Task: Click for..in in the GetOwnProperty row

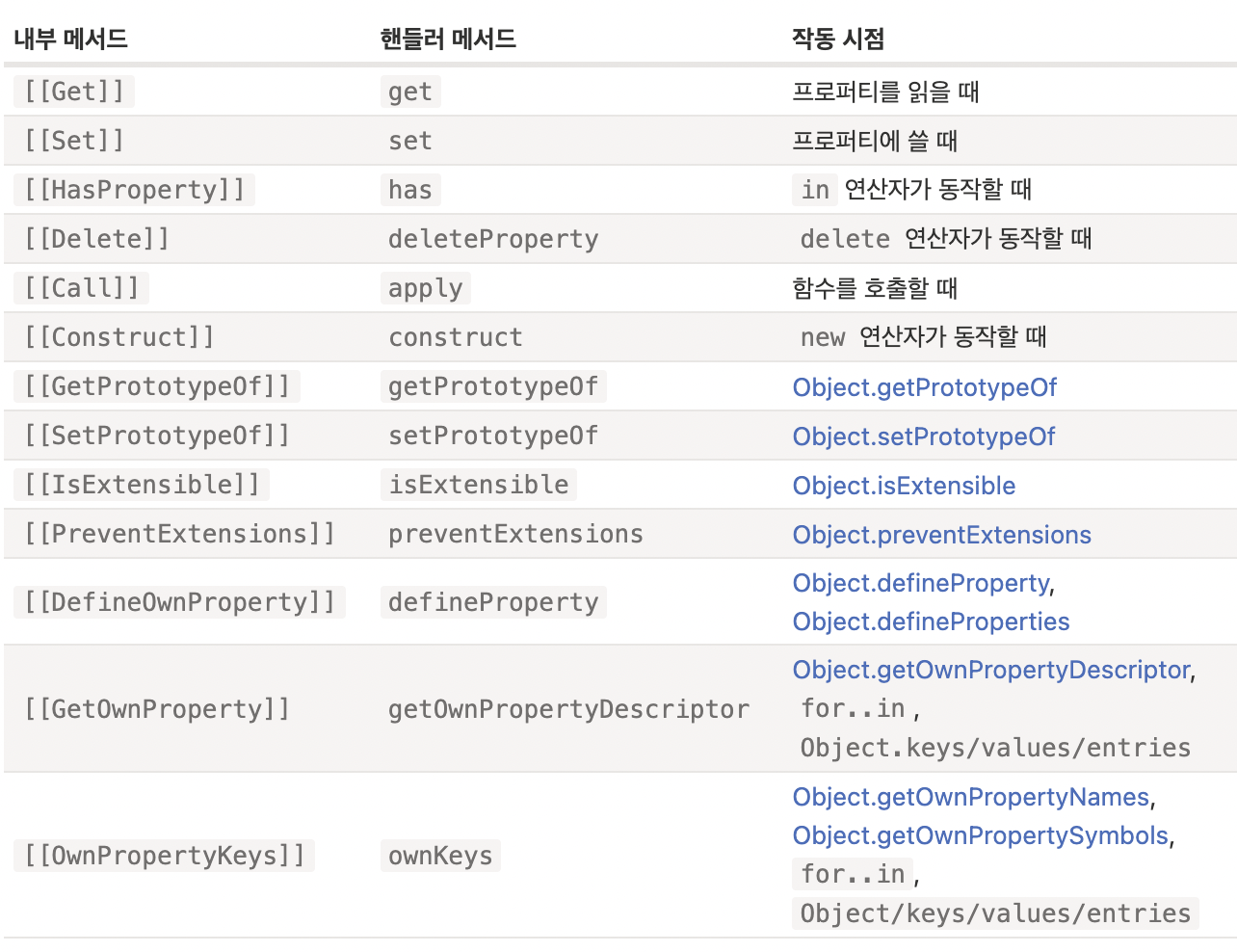Action: [853, 709]
